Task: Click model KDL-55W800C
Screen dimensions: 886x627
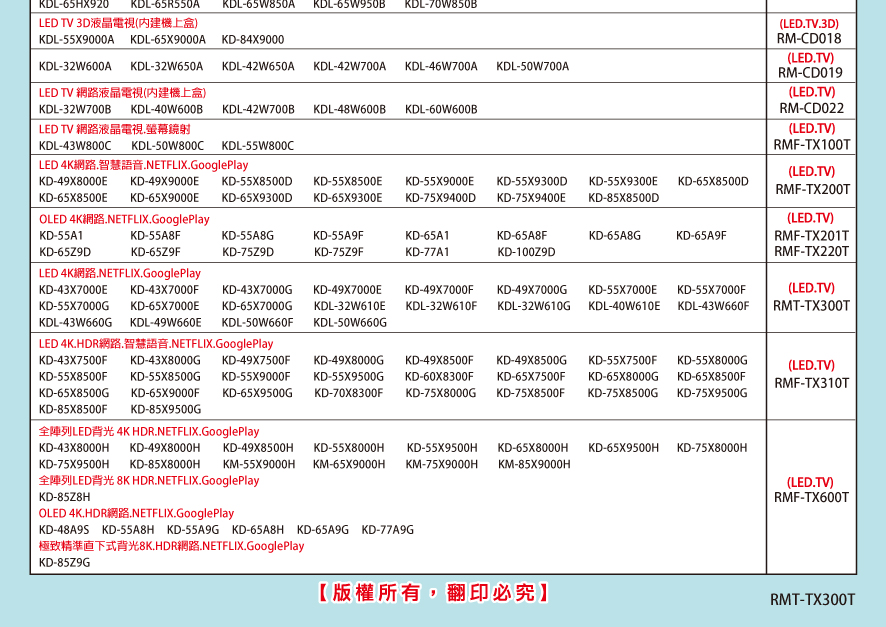Action: [258, 146]
